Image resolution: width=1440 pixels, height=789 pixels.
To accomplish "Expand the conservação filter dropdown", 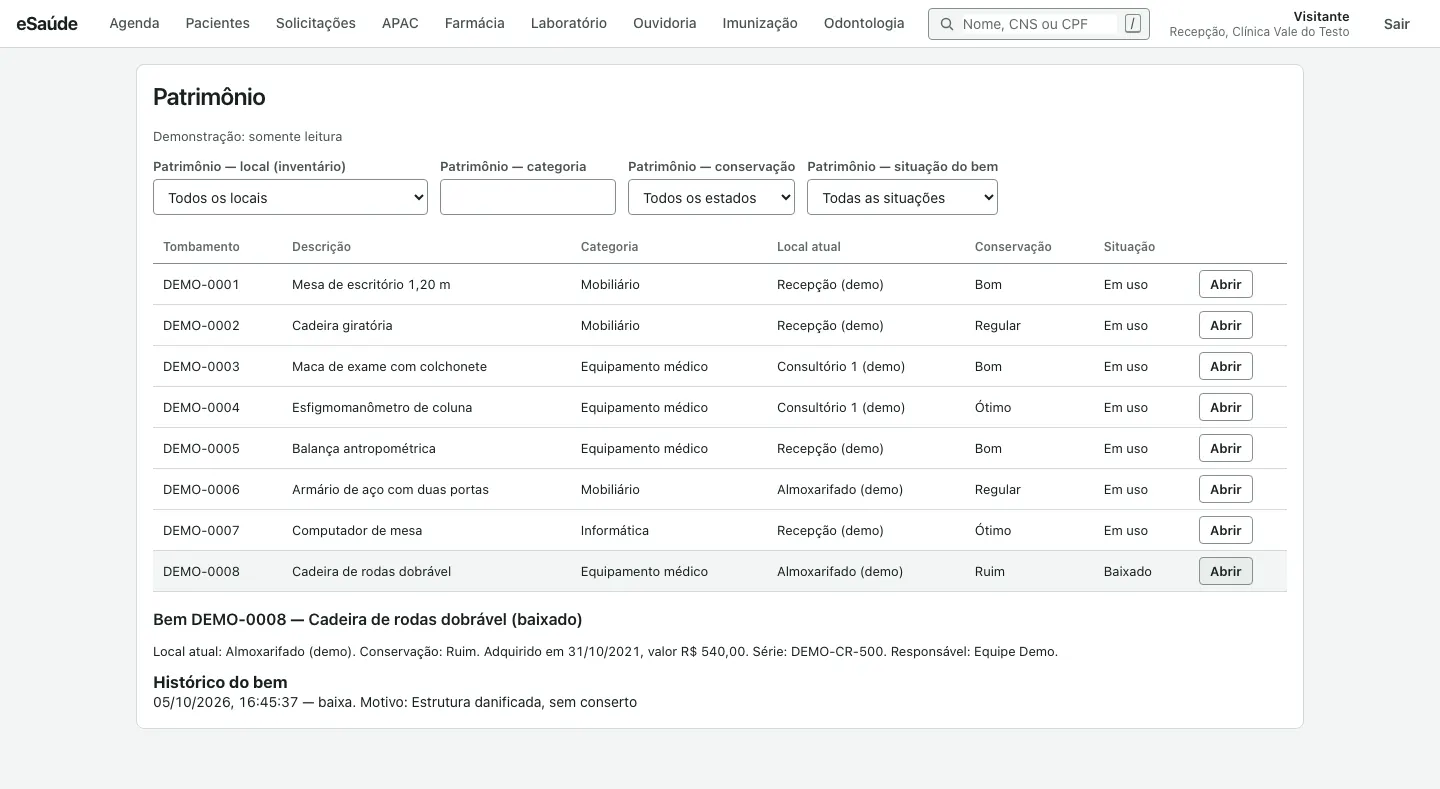I will (x=711, y=197).
